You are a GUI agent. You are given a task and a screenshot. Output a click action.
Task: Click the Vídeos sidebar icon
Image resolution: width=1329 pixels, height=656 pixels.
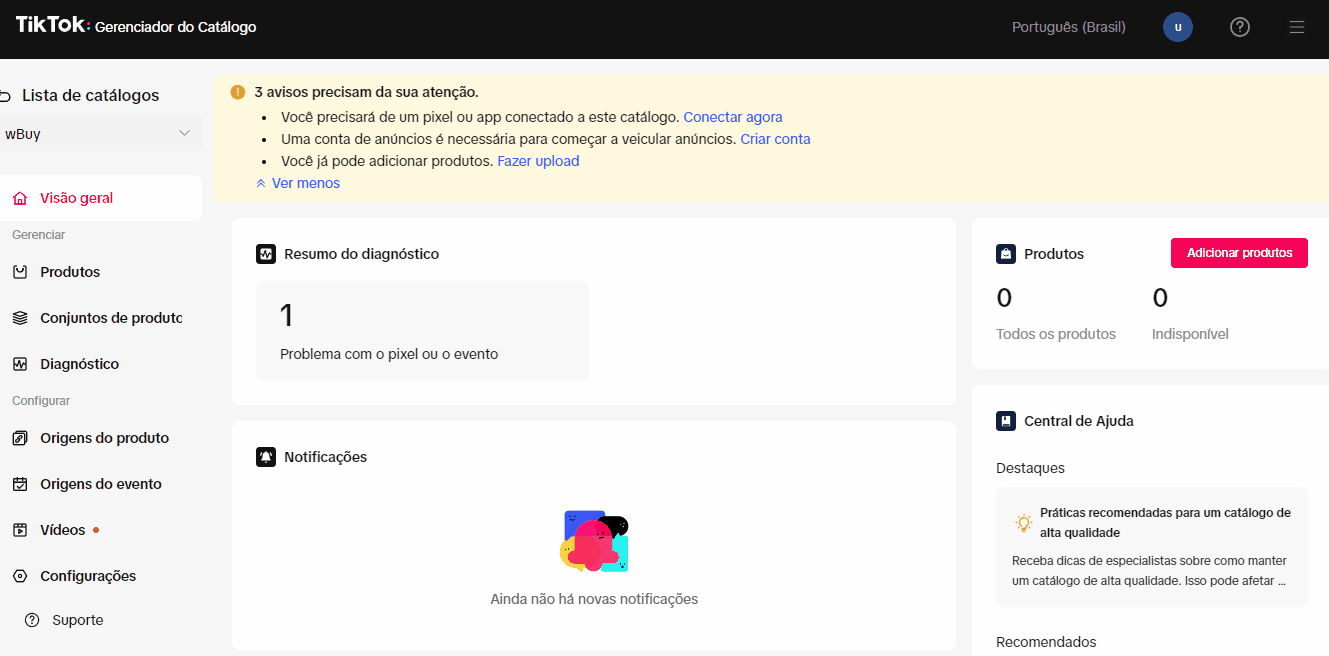(x=20, y=530)
